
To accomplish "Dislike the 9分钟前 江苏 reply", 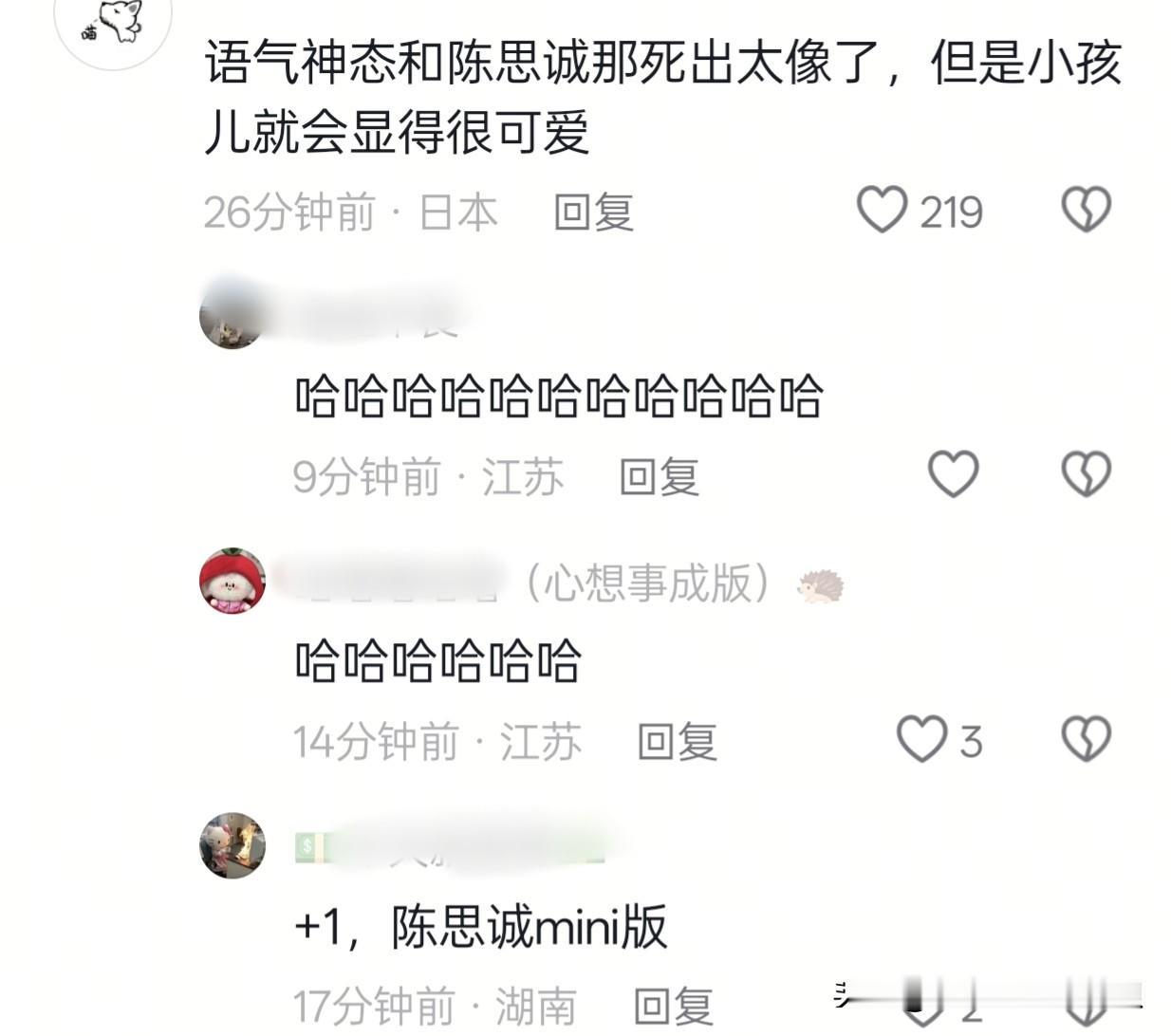I will pos(1086,474).
